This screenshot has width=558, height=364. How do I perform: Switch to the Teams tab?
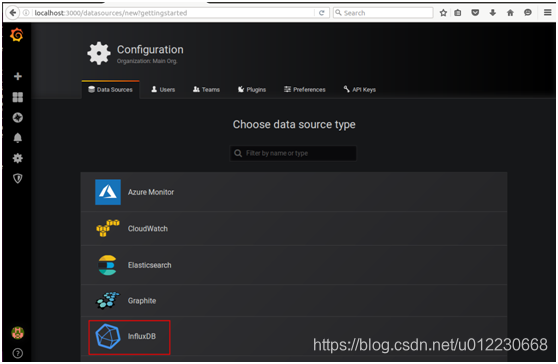206,90
